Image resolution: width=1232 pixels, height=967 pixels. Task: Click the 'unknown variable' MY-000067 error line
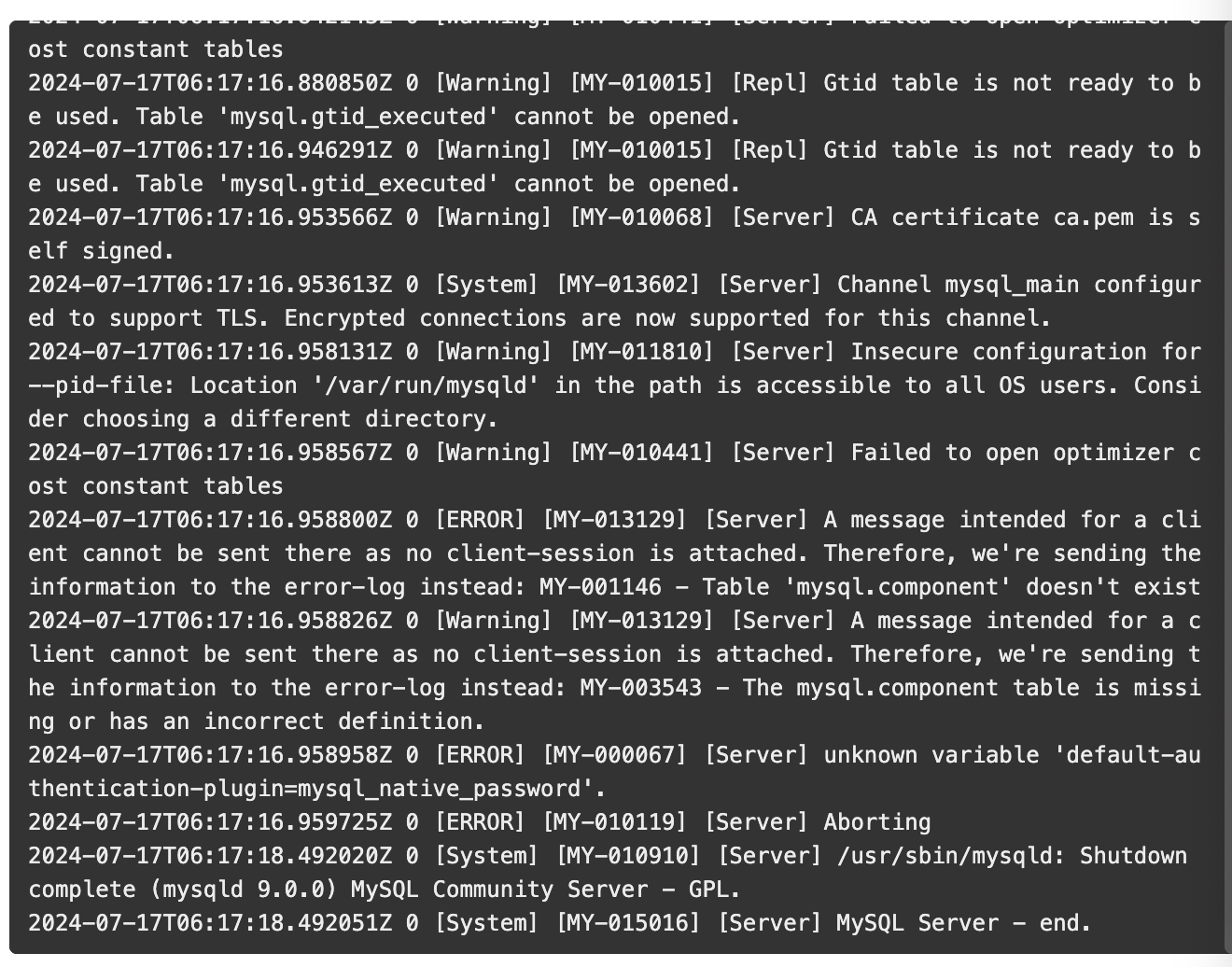click(614, 772)
